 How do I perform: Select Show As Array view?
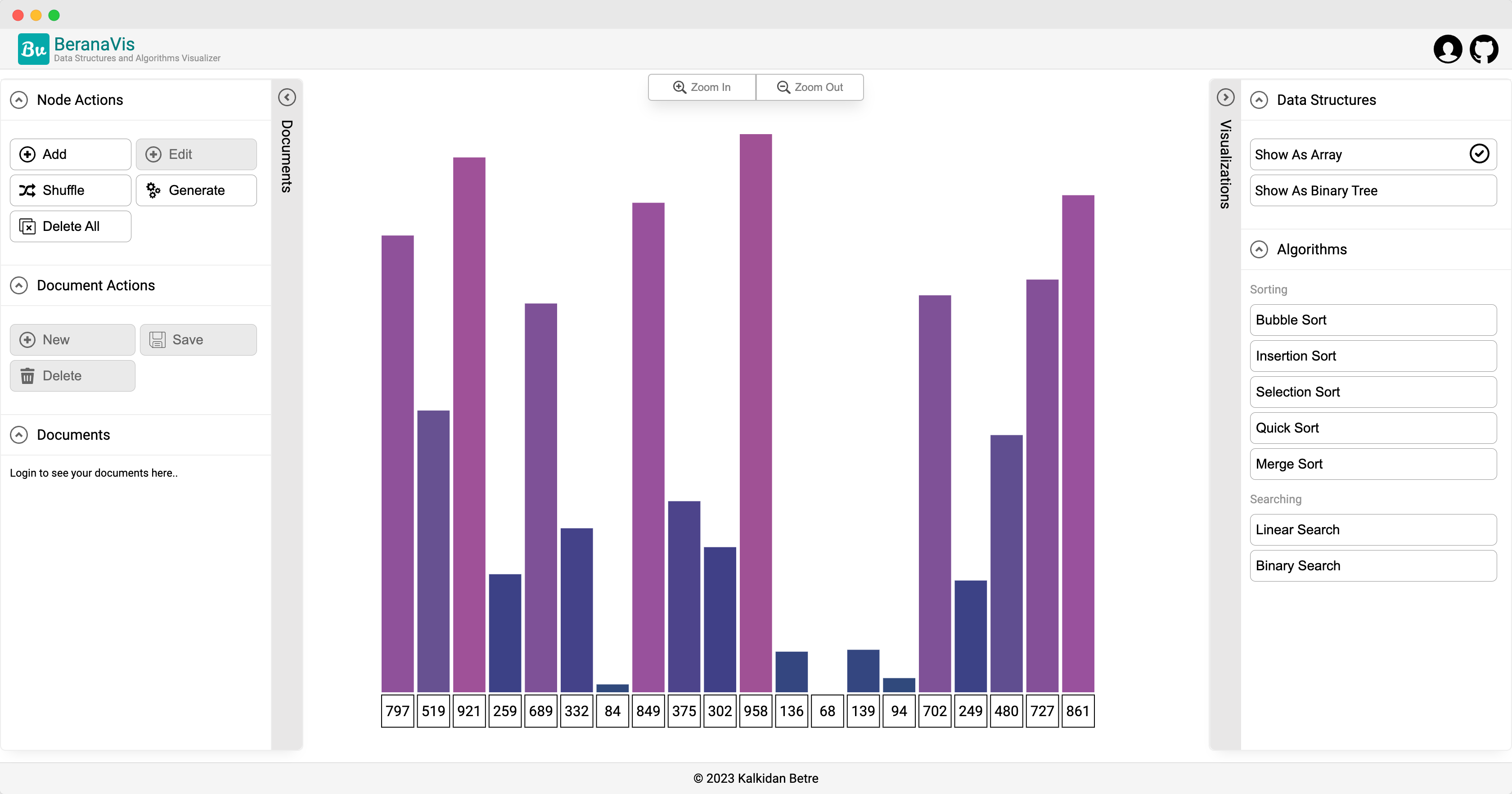tap(1373, 154)
